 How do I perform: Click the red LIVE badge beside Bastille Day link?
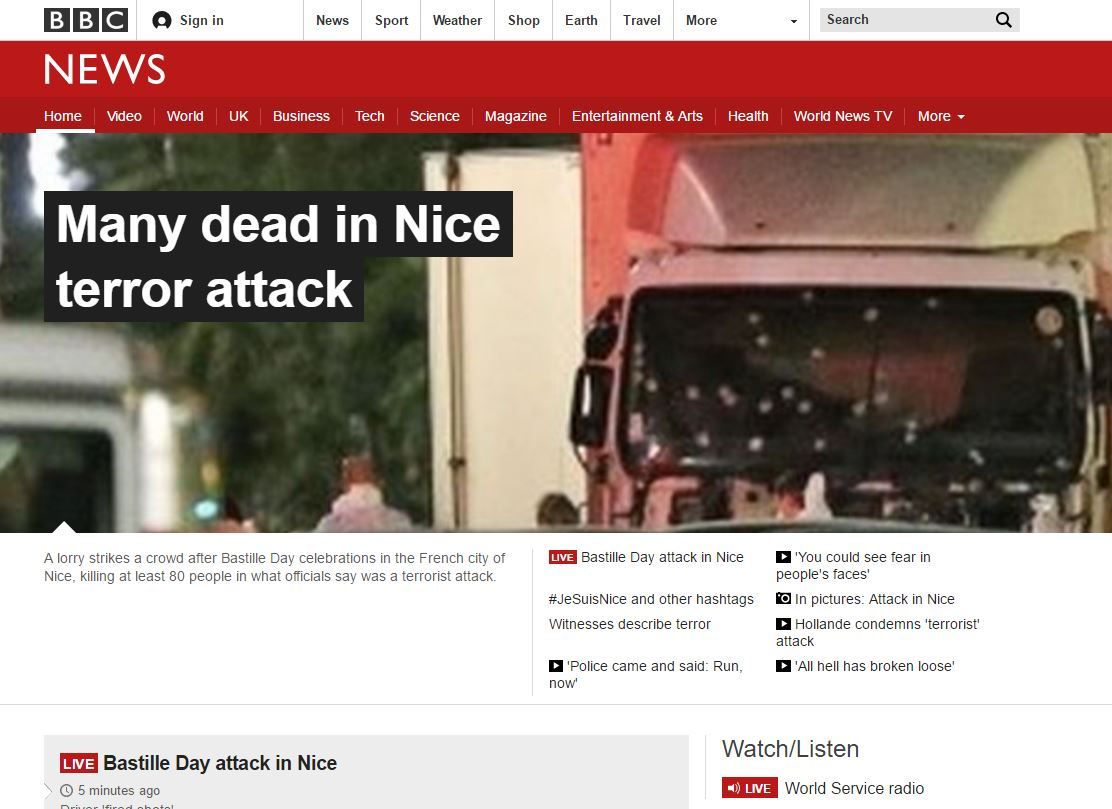coord(562,558)
